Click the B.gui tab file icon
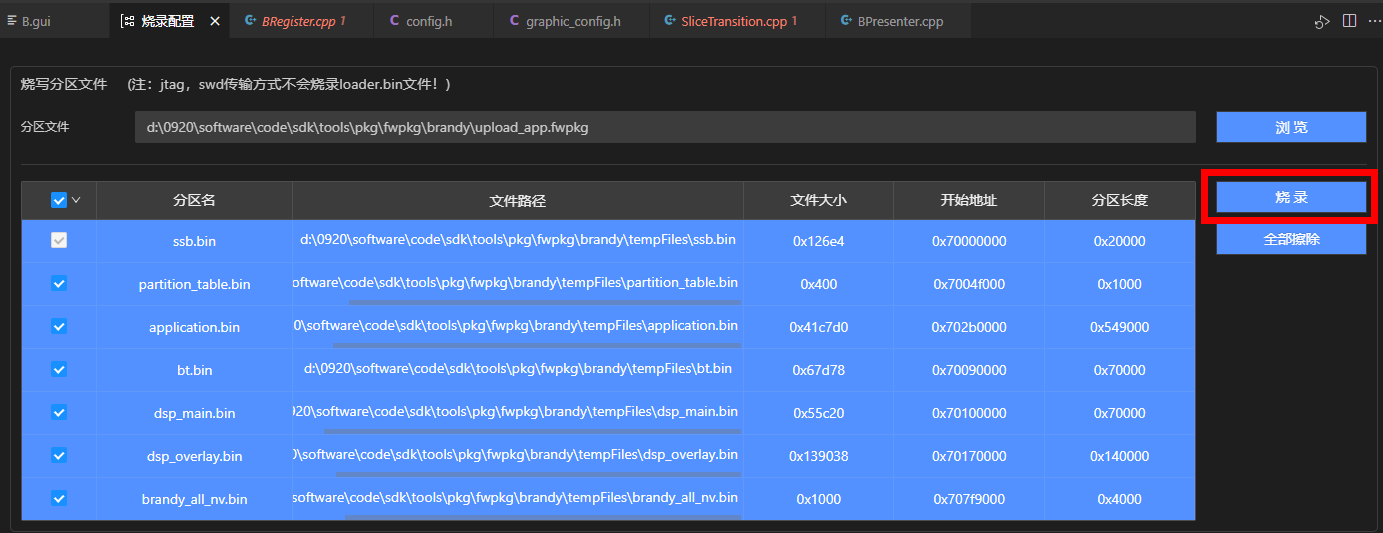The height and width of the screenshot is (533, 1383). click(12, 21)
